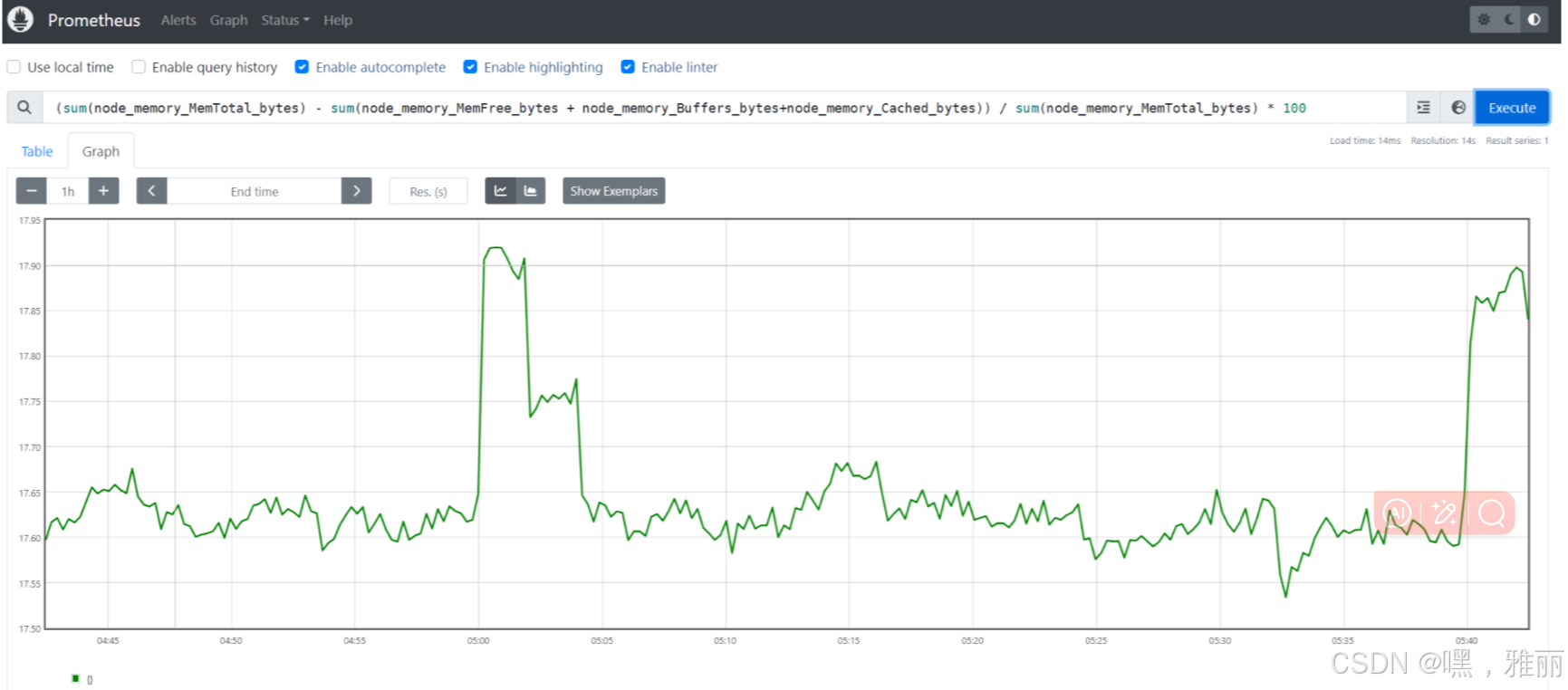This screenshot has width=1568, height=690.
Task: Open the metrics explorer globe icon
Action: 1457,108
